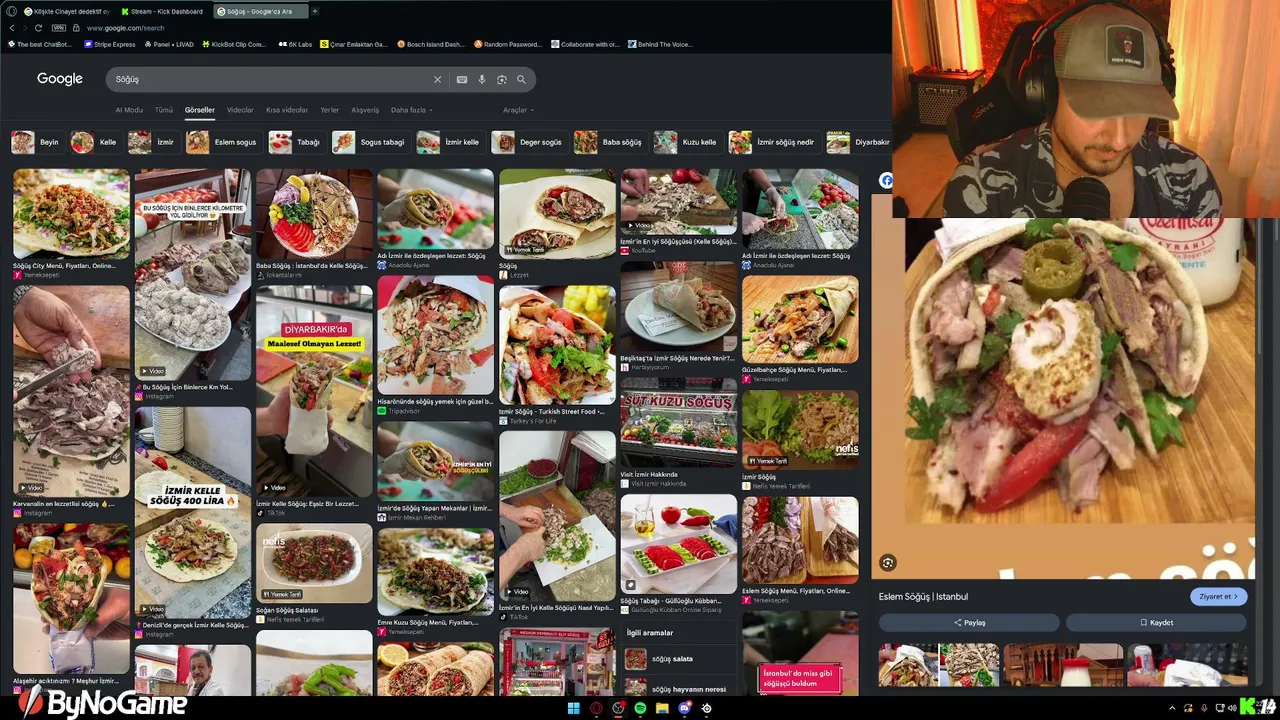Open the AI Modu search tab
This screenshot has height=720, width=1280.
click(129, 110)
